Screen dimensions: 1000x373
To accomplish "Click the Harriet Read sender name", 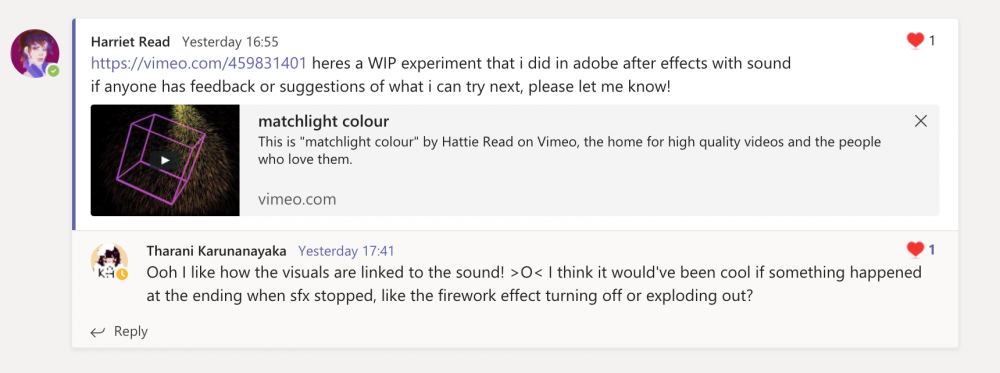I will 130,42.
